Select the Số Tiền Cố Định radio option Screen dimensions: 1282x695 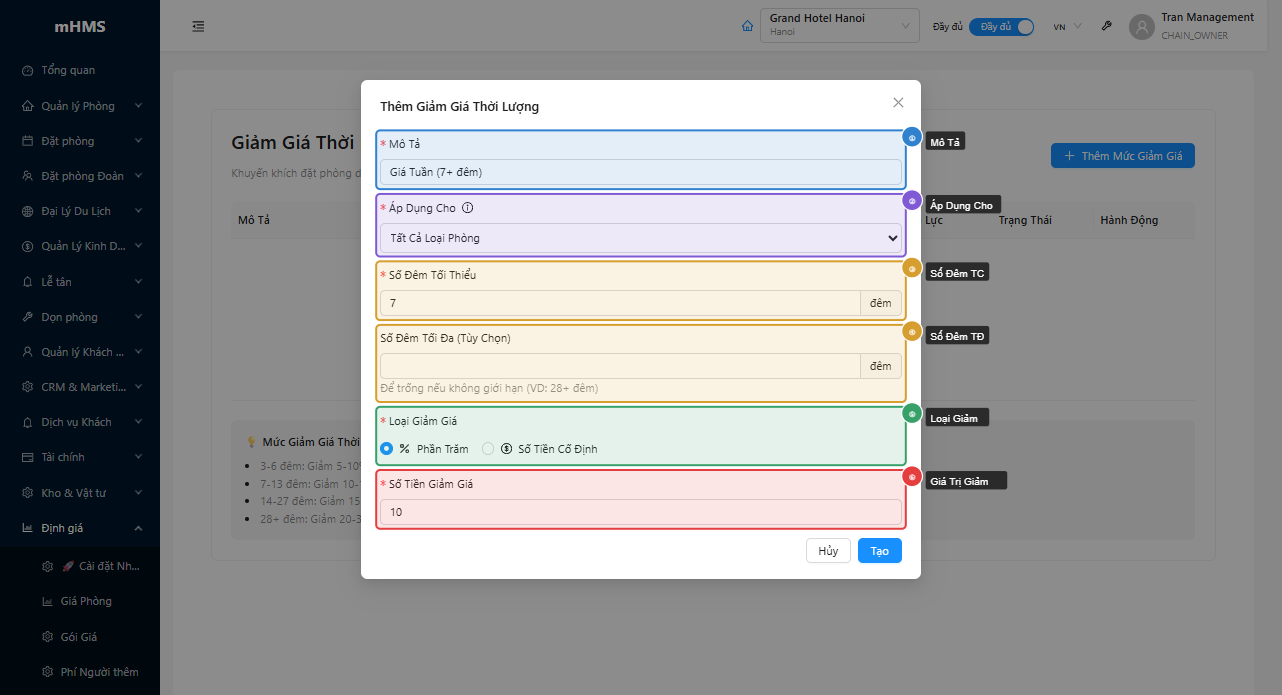pyautogui.click(x=488, y=449)
